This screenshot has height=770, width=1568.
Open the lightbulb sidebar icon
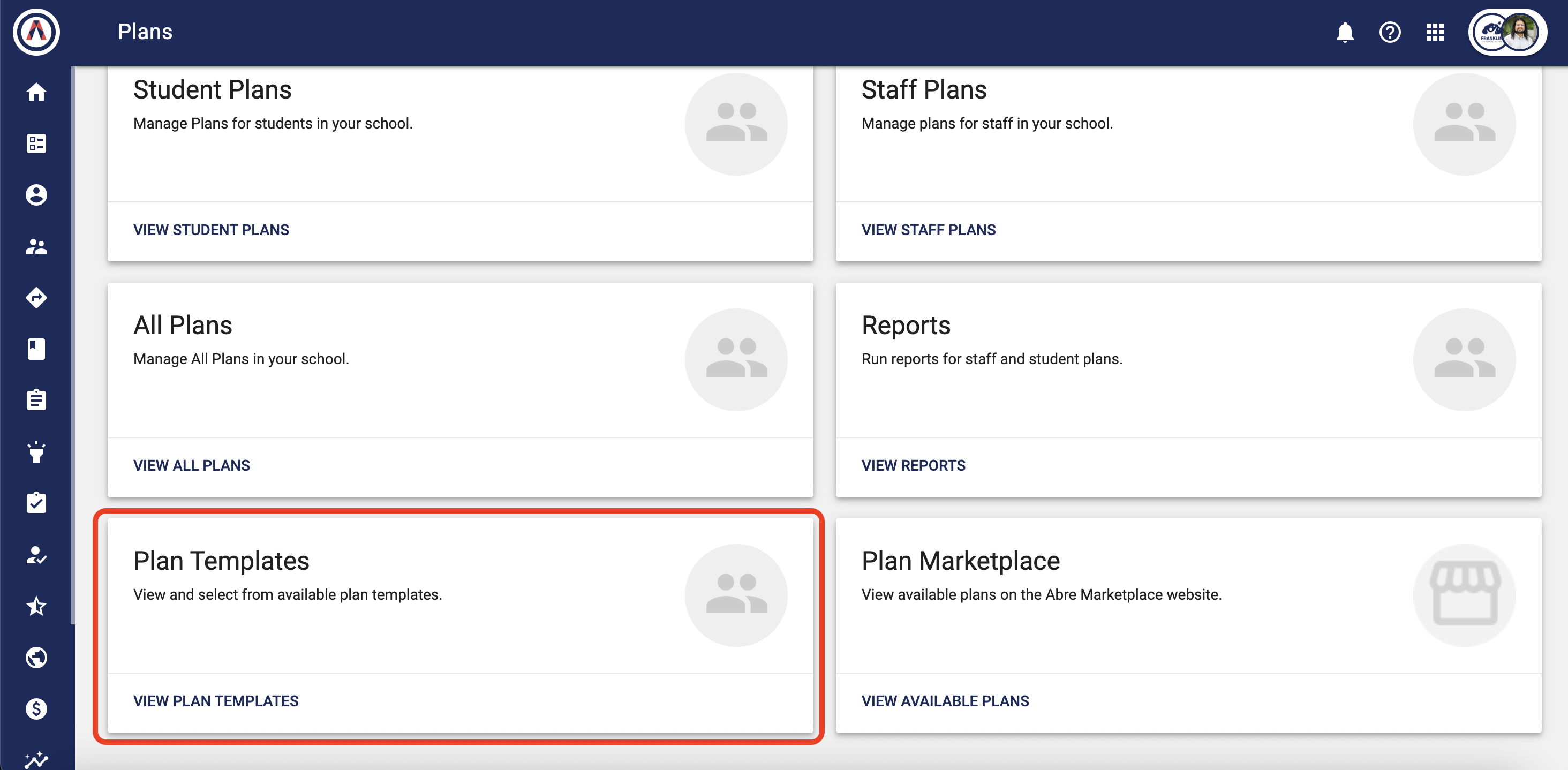36,451
